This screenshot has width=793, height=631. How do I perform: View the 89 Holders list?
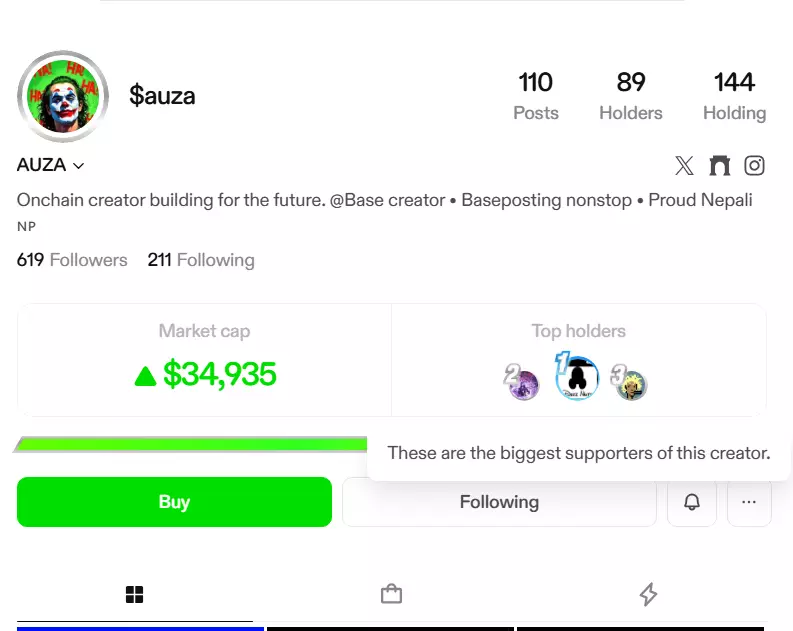(631, 96)
